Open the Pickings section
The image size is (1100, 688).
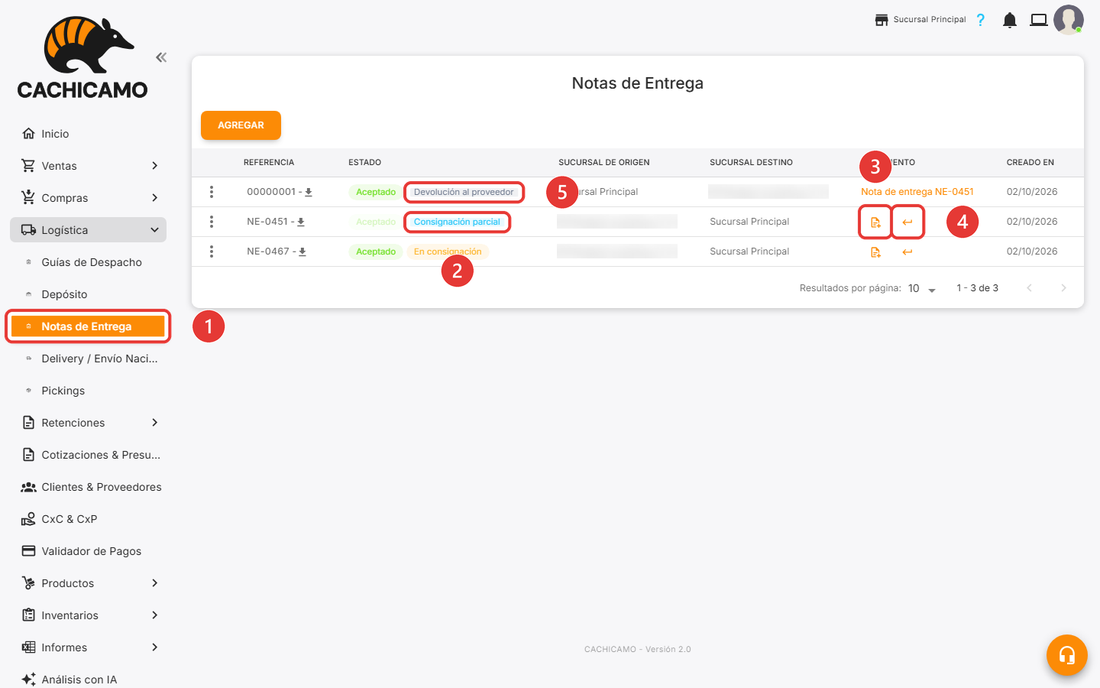(x=62, y=391)
